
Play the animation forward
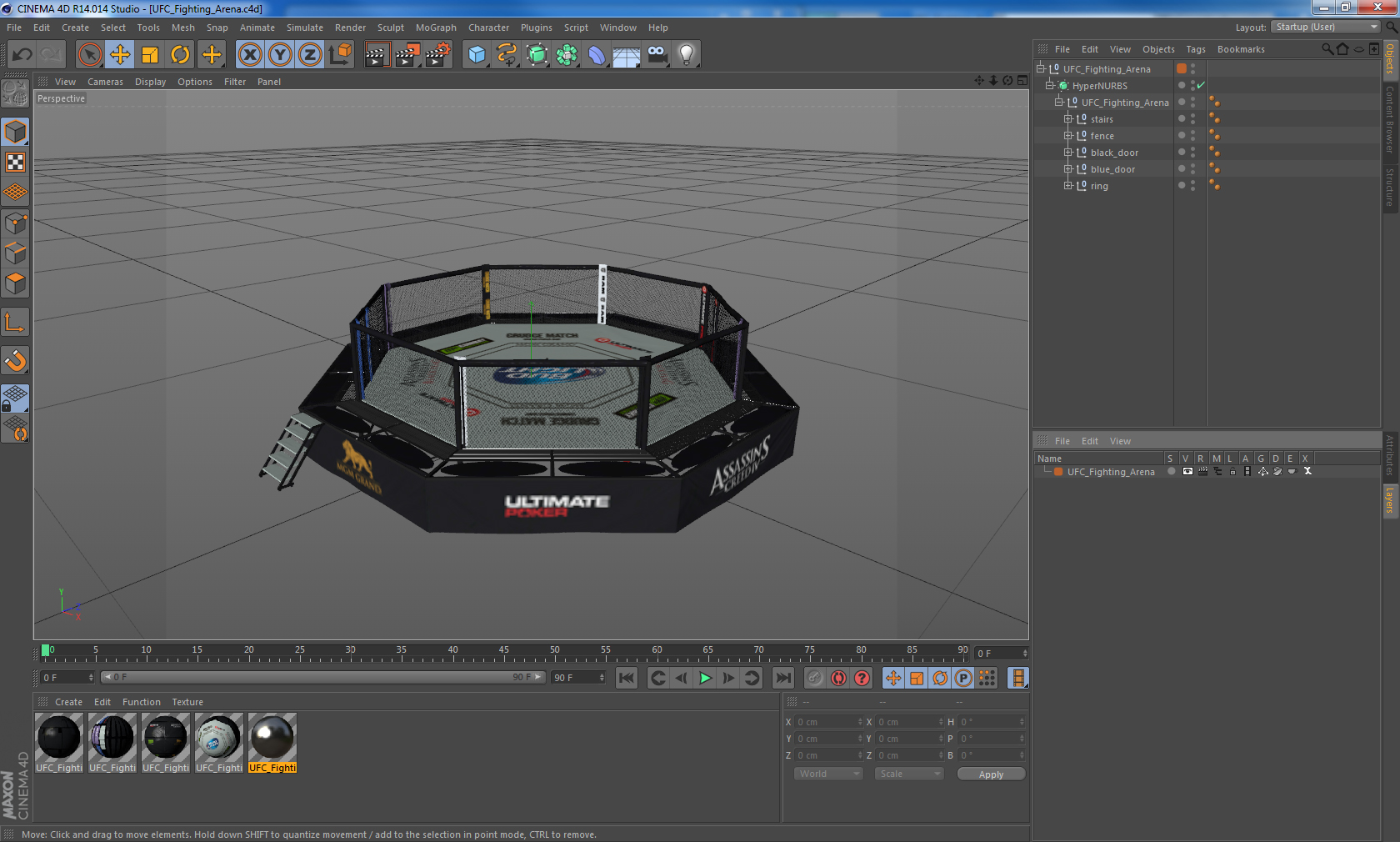point(705,678)
